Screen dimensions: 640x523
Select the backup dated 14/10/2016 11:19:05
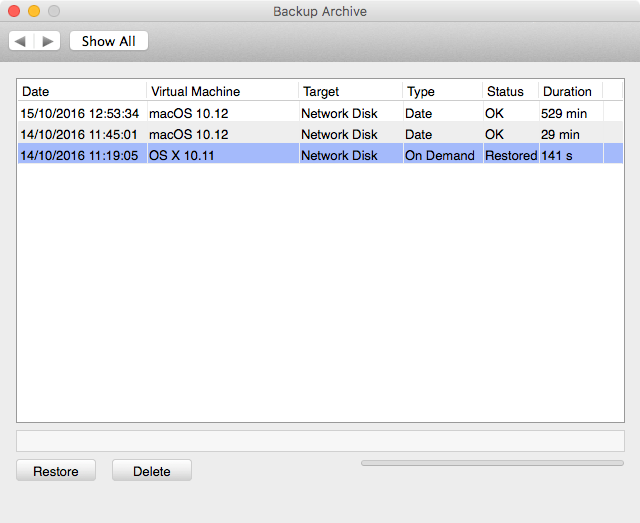(x=320, y=155)
